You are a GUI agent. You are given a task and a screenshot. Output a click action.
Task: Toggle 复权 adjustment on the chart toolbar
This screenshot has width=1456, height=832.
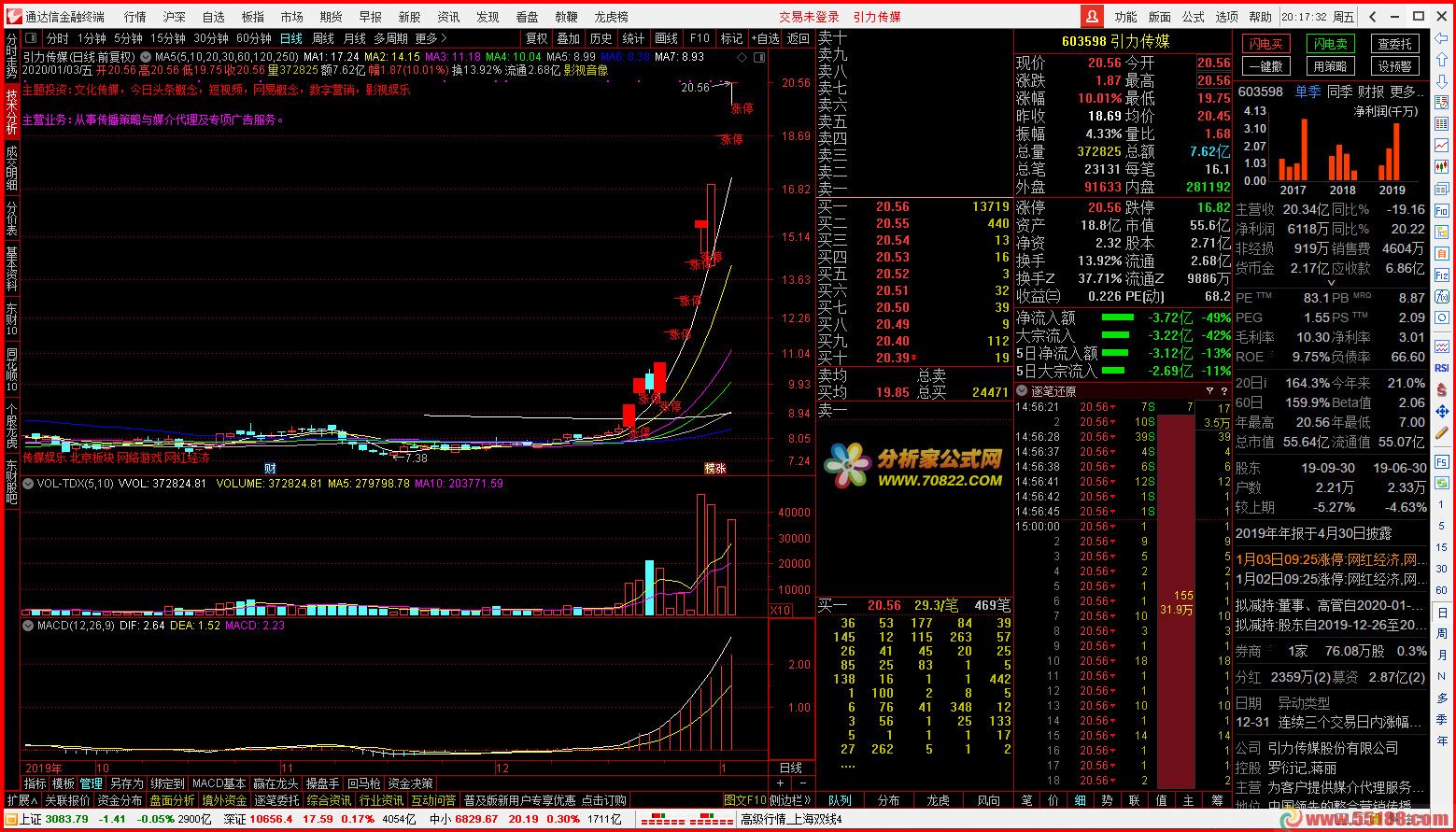coord(537,38)
